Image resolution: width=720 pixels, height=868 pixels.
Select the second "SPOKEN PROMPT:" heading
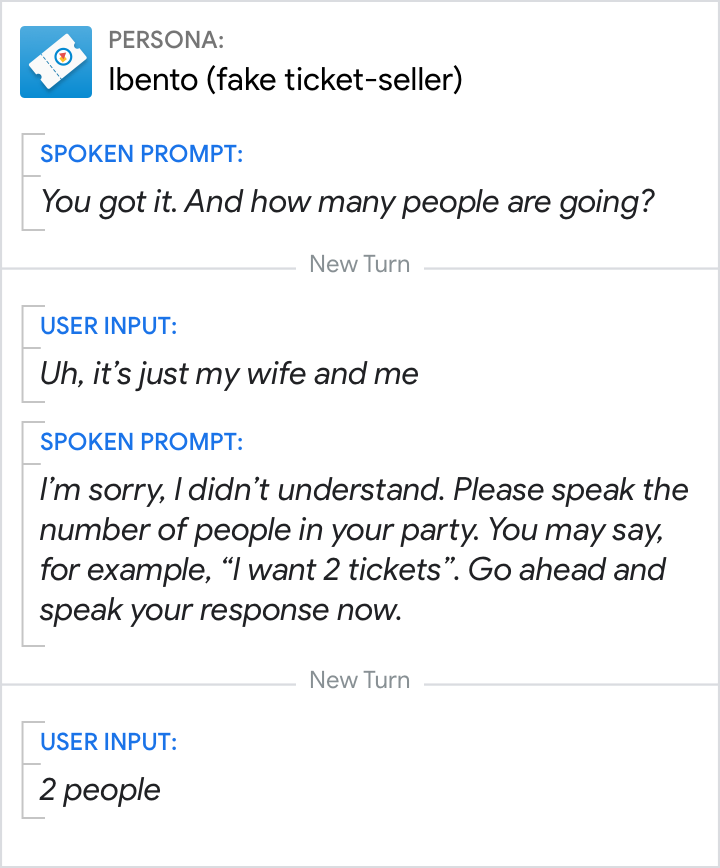[x=142, y=442]
